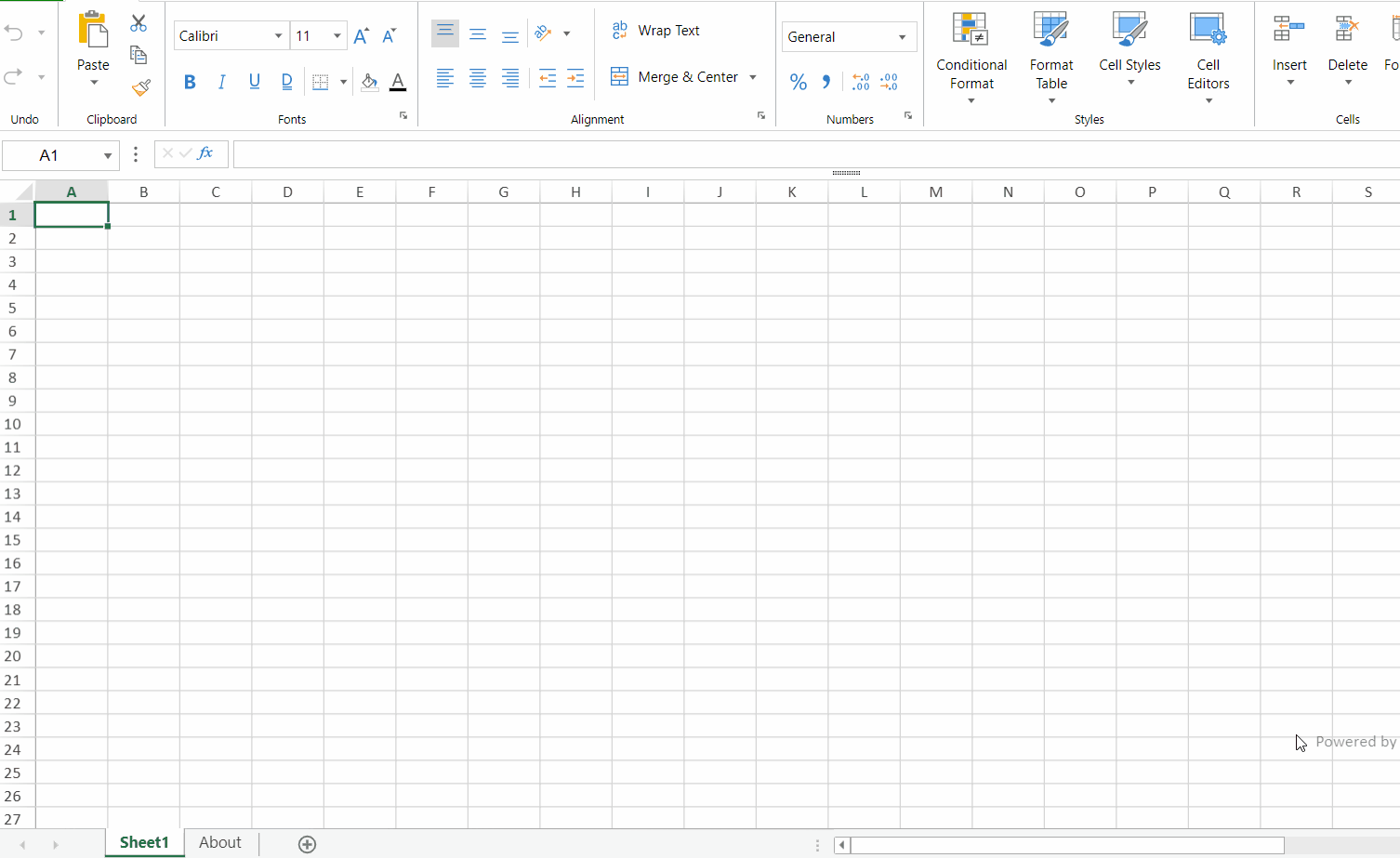Image resolution: width=1400 pixels, height=858 pixels.
Task: Click the Undo arrow icon
Action: pyautogui.click(x=14, y=33)
